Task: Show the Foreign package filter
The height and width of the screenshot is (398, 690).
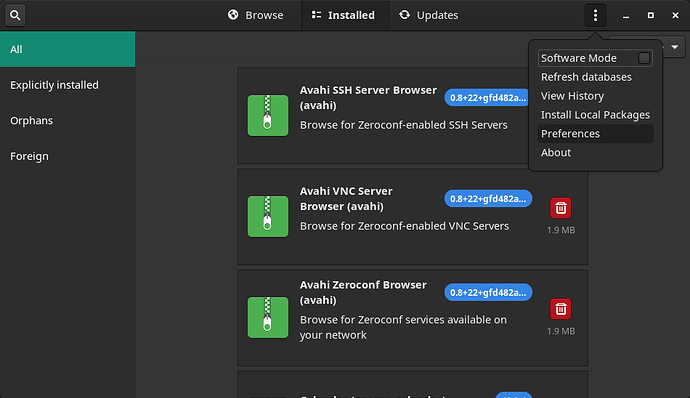Action: tap(67, 156)
